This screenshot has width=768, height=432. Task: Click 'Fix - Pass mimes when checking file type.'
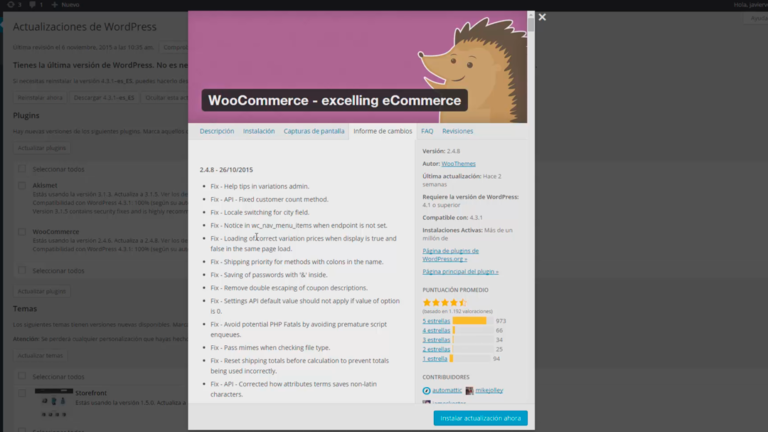pos(270,347)
